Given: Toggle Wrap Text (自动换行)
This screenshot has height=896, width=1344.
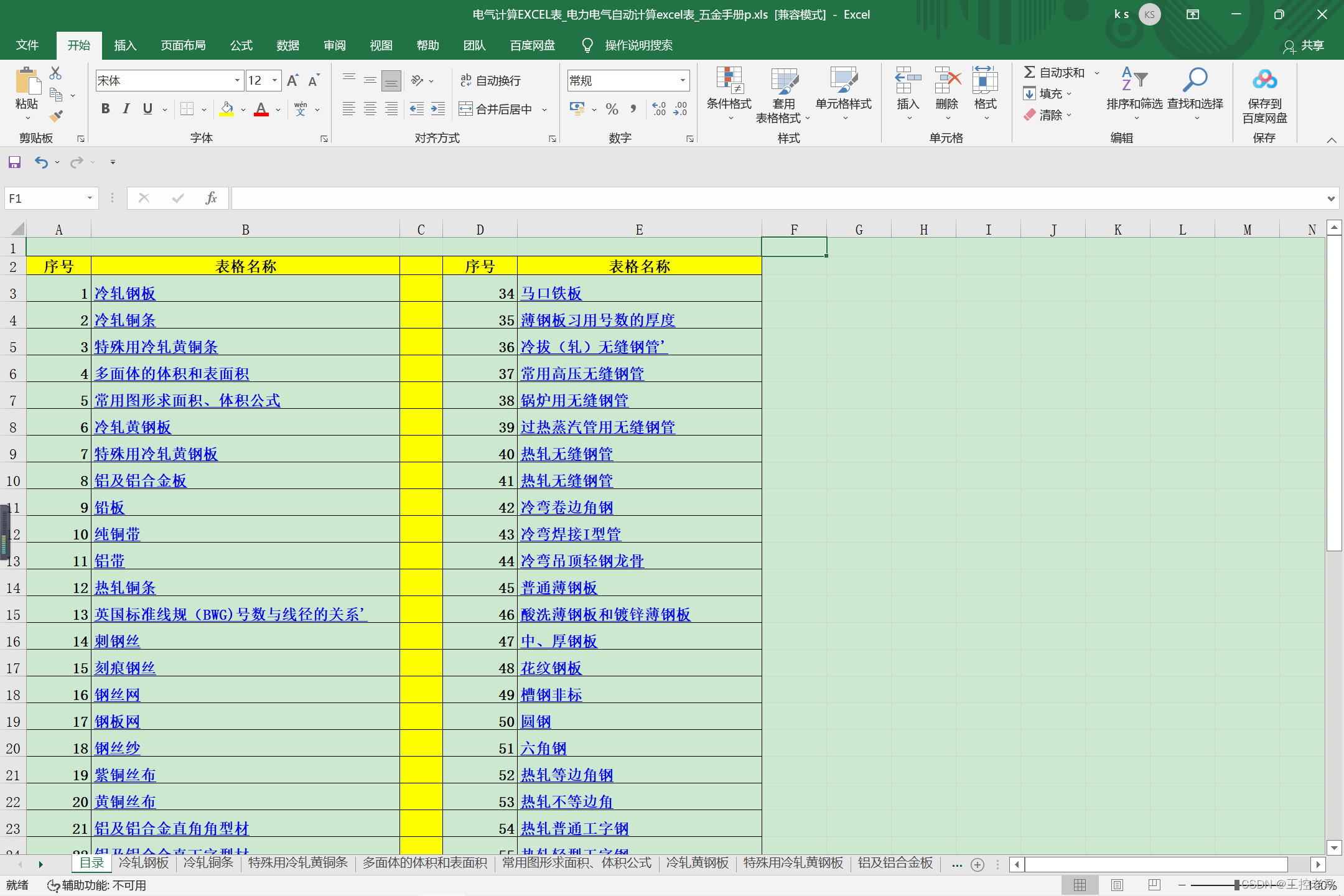Looking at the screenshot, I should click(x=491, y=80).
